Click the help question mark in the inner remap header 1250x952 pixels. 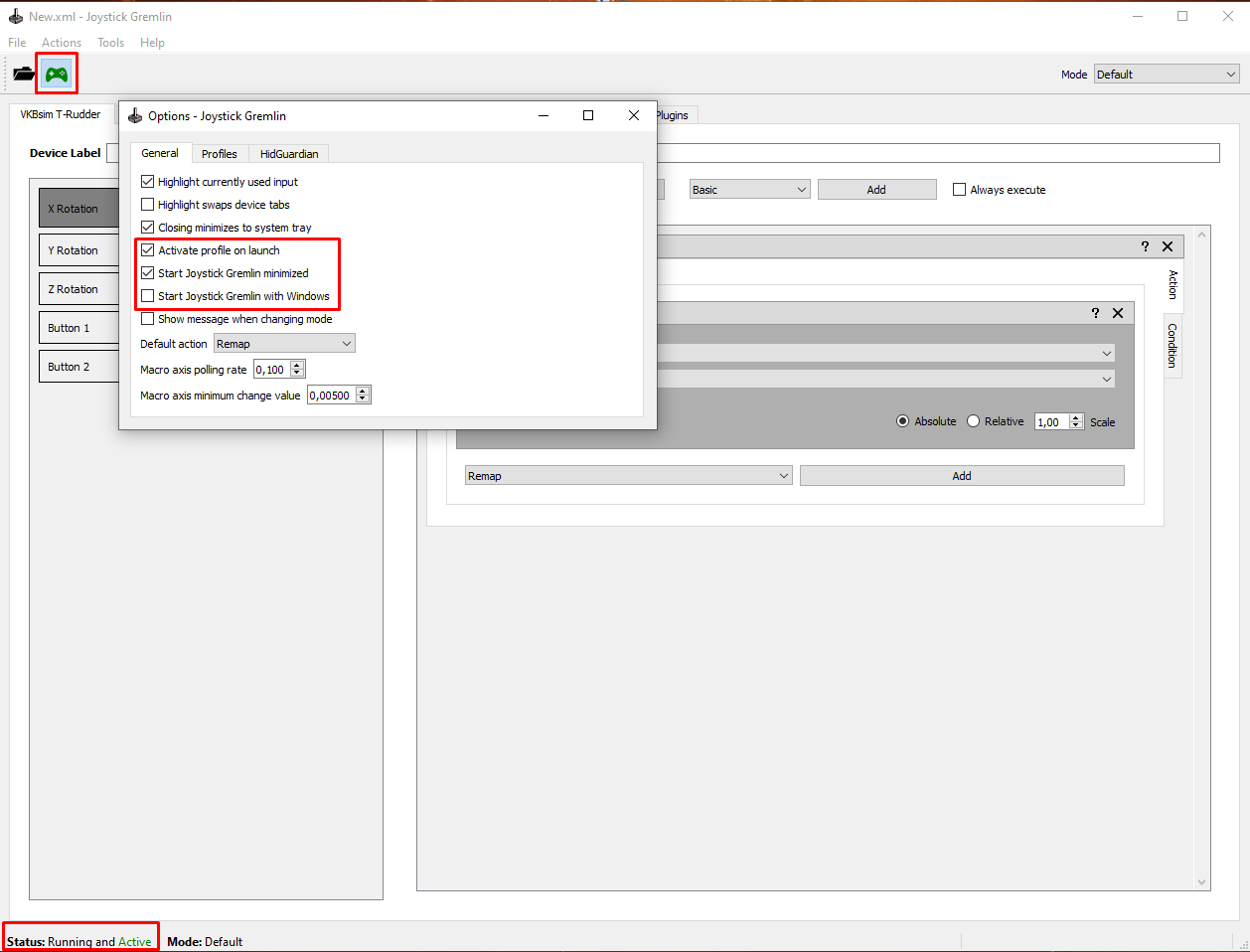[x=1095, y=313]
